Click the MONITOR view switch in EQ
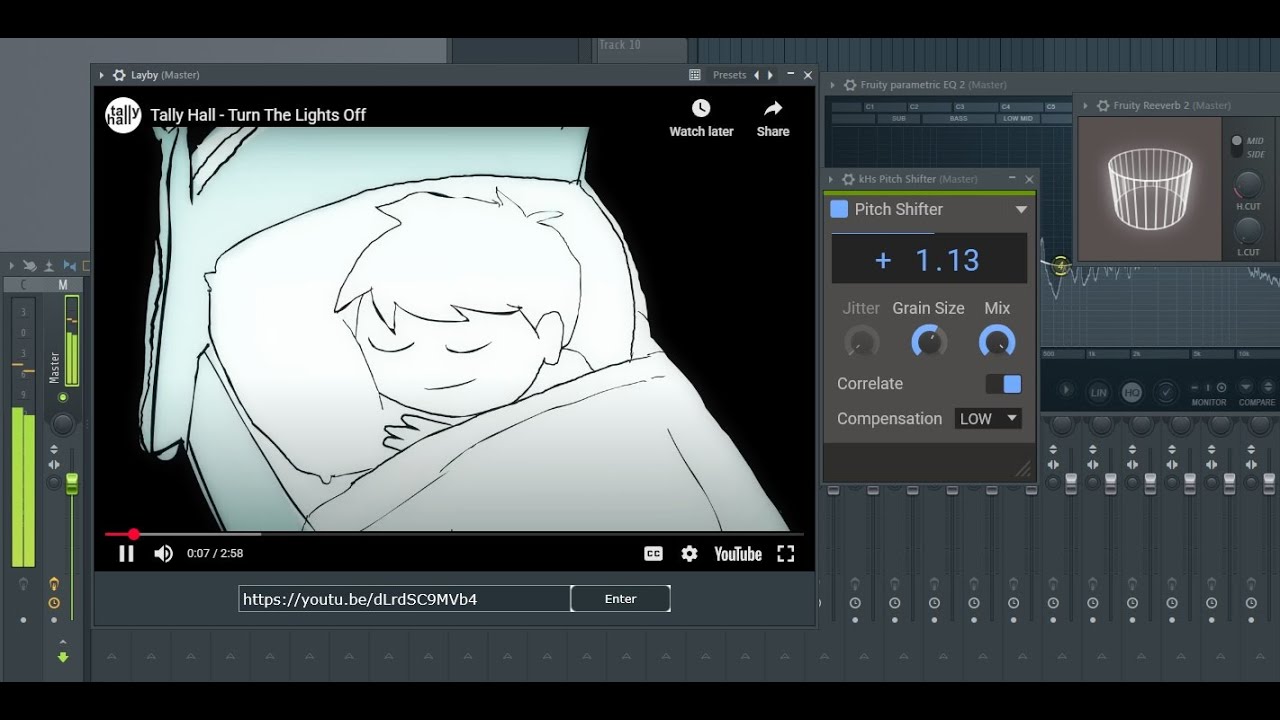Viewport: 1280px width, 720px height. pyautogui.click(x=1208, y=388)
